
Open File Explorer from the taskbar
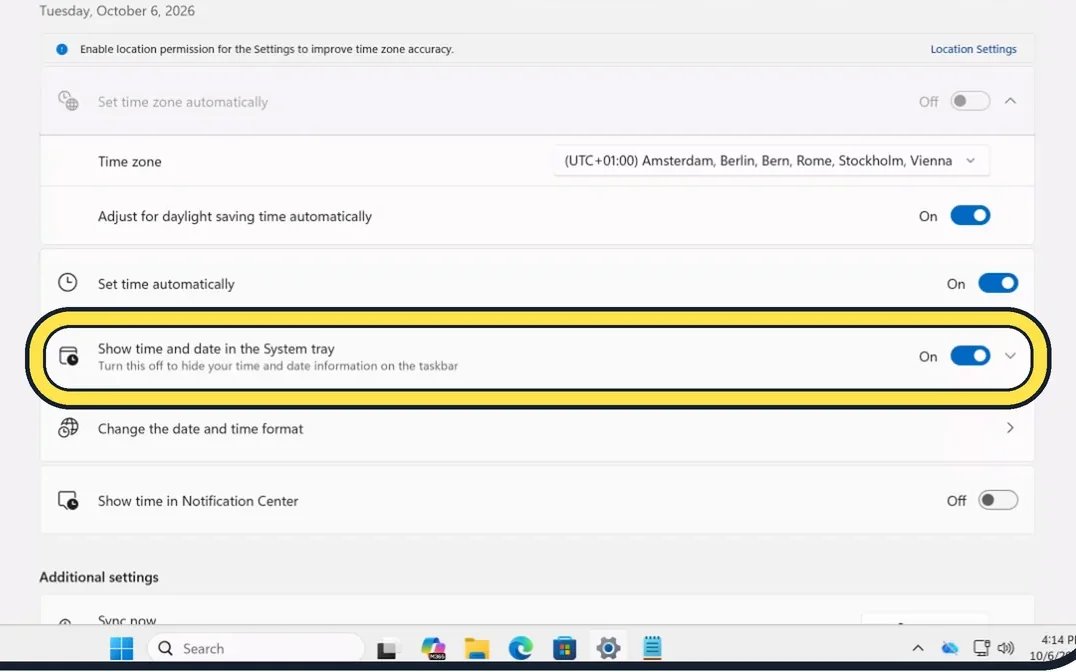click(x=477, y=648)
